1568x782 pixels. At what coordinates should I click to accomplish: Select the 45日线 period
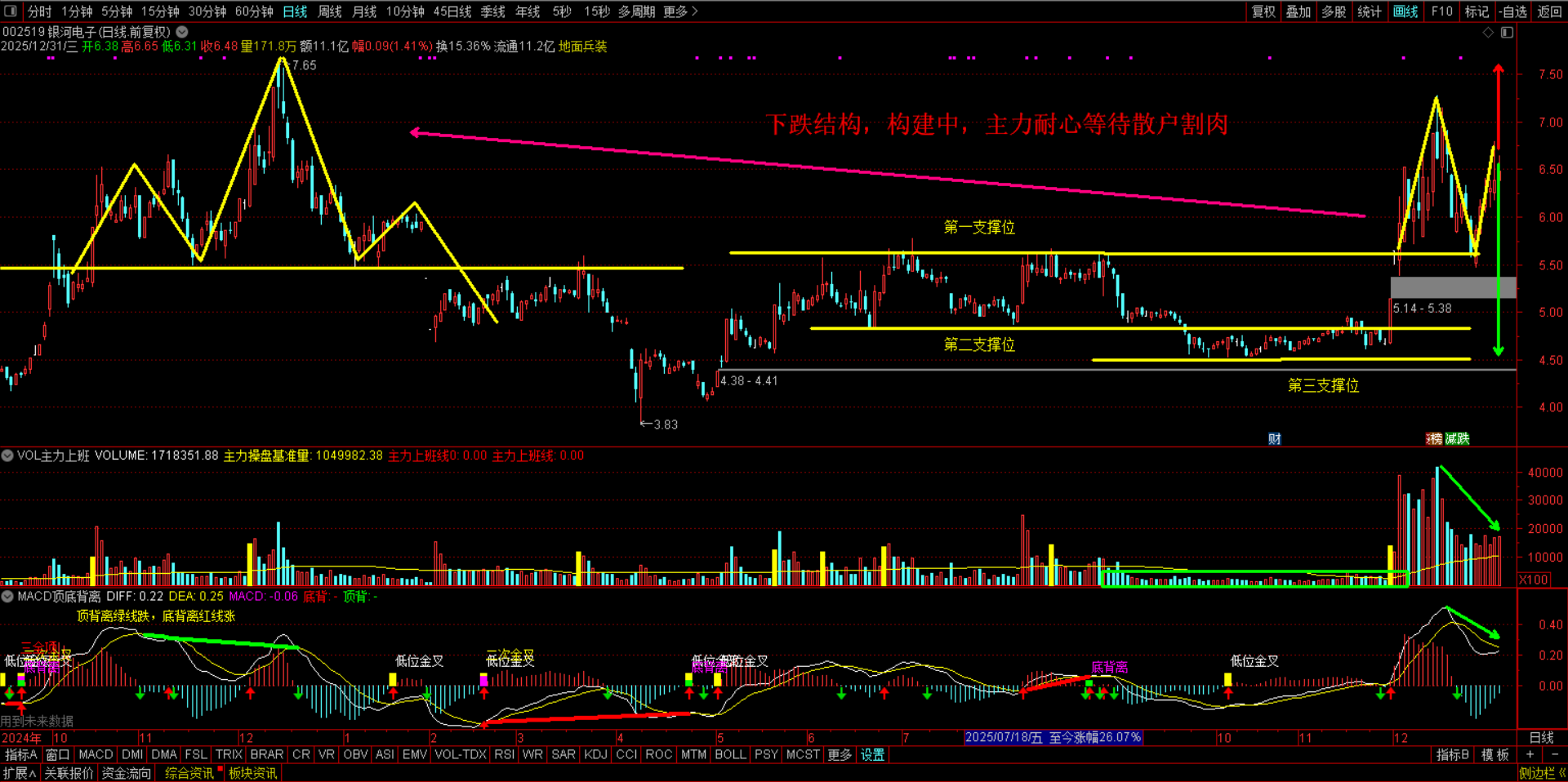452,11
